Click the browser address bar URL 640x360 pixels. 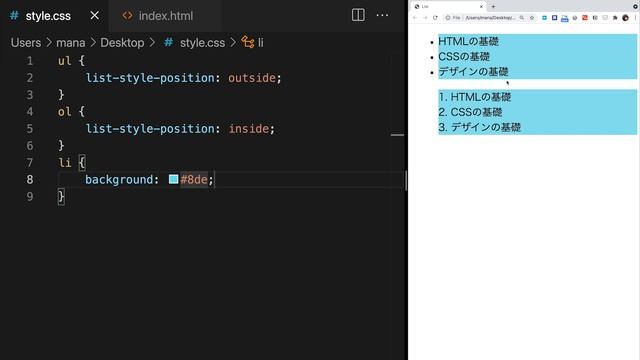click(490, 18)
